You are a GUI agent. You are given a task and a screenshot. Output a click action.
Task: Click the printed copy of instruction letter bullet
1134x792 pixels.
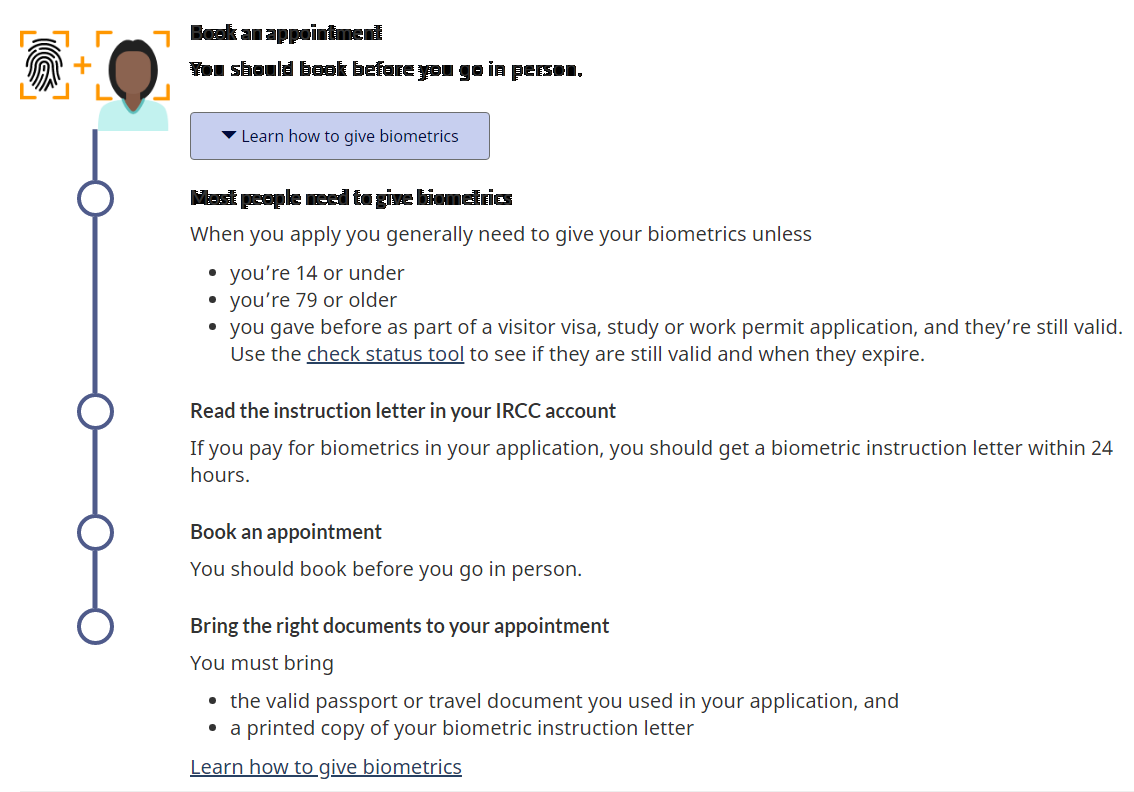(461, 728)
